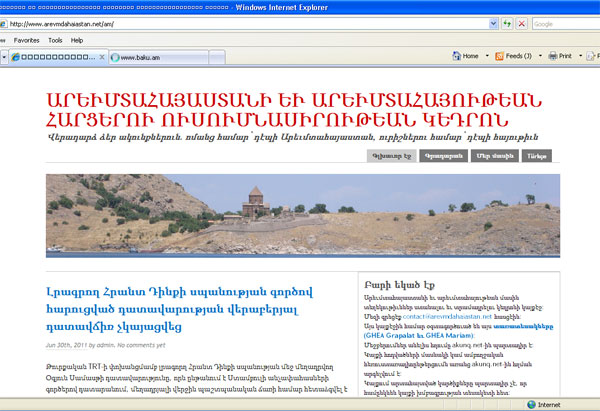Image resolution: width=600 pixels, height=411 pixels.
Task: Click the Print icon in toolbar
Action: [553, 57]
